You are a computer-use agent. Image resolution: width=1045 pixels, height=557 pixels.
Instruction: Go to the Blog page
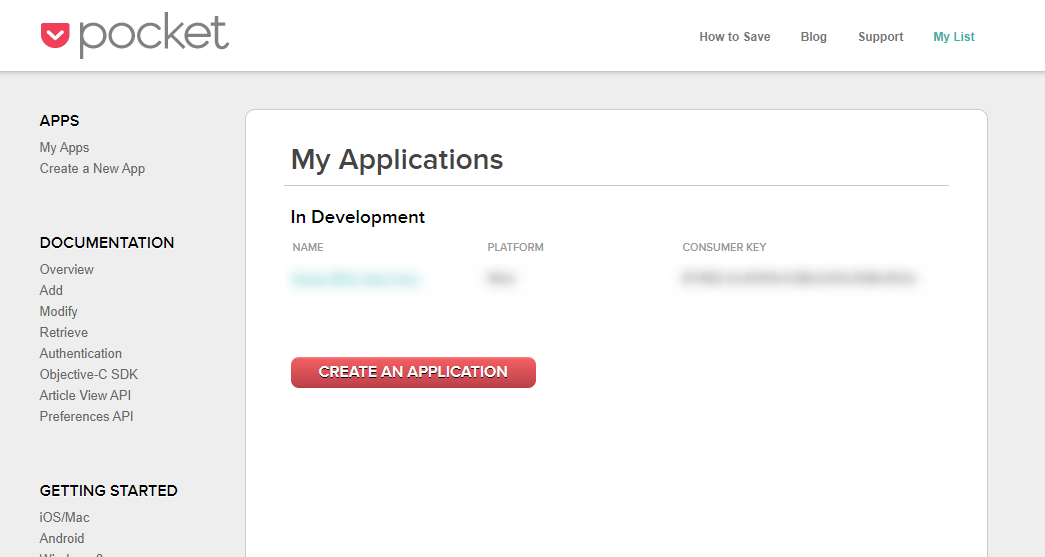(813, 37)
